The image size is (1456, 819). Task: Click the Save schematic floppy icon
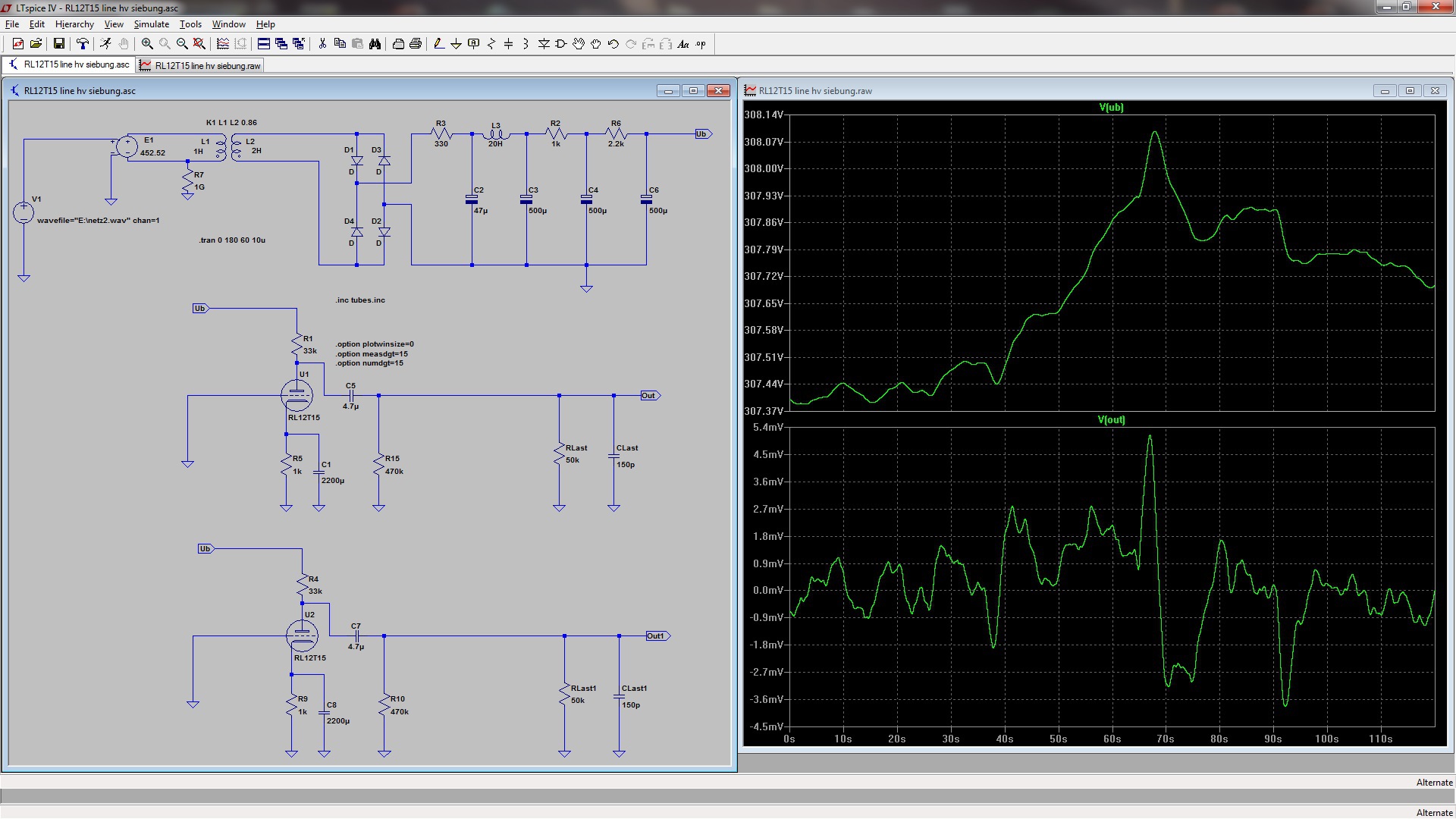pyautogui.click(x=58, y=44)
